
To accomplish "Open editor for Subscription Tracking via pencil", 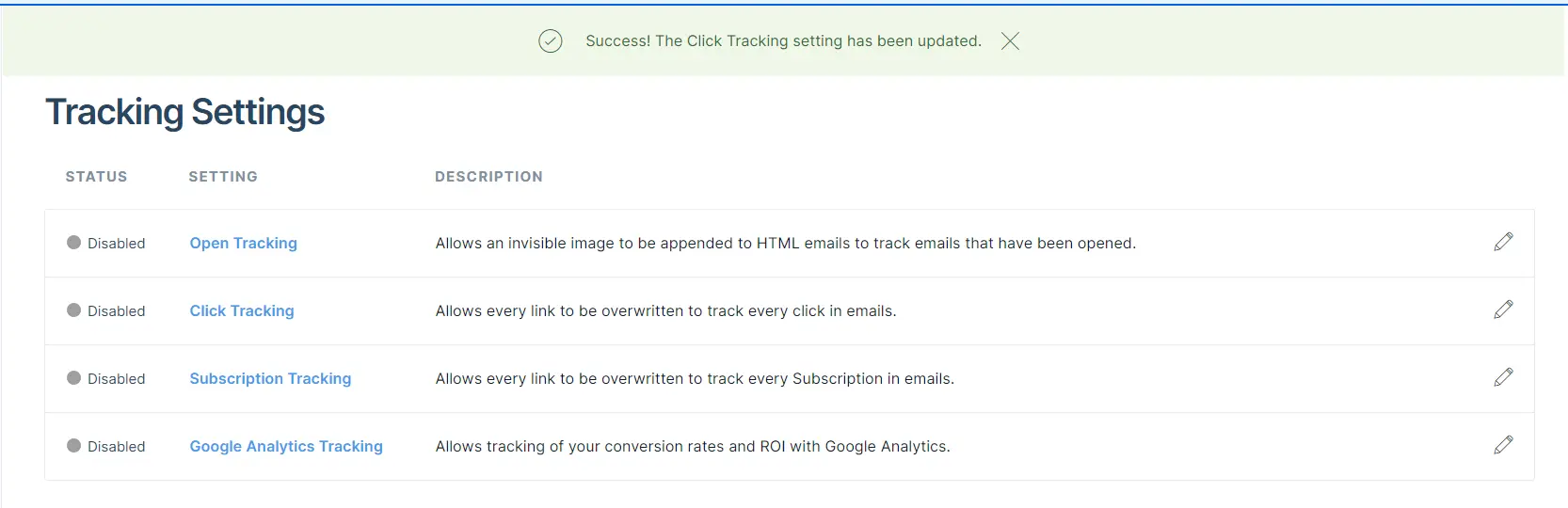I will pyautogui.click(x=1503, y=377).
